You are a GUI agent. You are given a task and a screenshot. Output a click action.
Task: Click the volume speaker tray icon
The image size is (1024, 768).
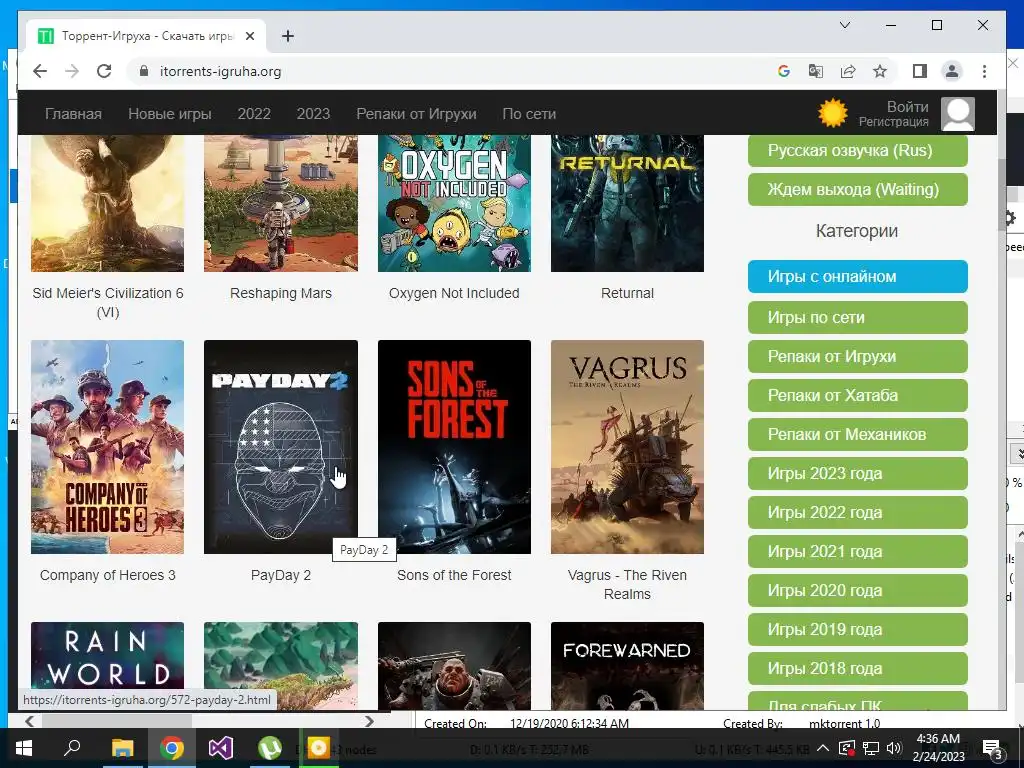point(894,748)
